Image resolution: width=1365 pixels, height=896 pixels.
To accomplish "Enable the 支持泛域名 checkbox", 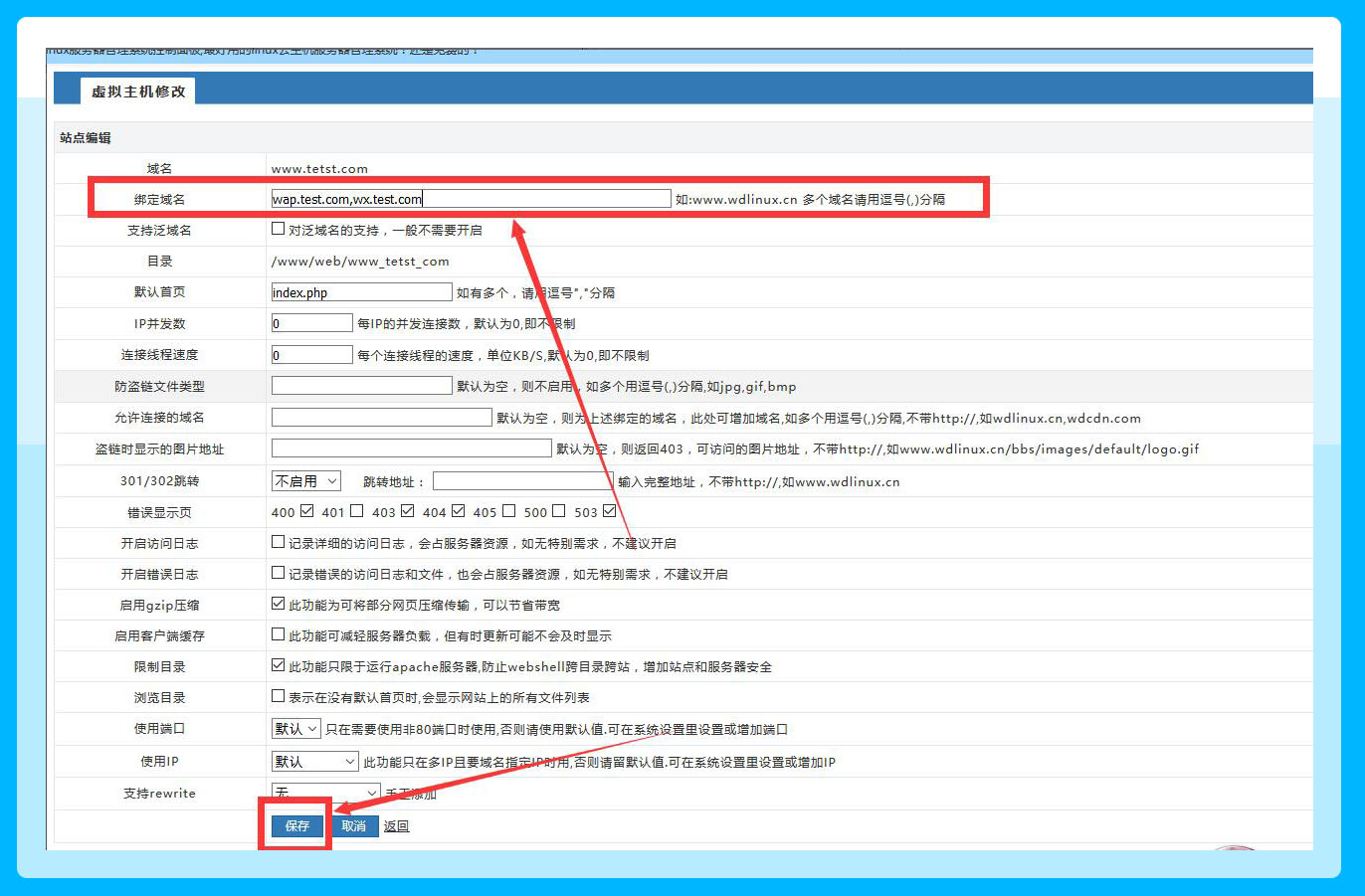I will [279, 229].
